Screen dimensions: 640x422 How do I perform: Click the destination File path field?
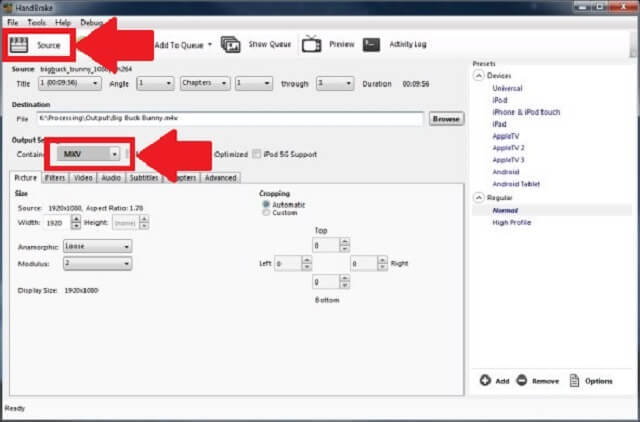tap(230, 118)
